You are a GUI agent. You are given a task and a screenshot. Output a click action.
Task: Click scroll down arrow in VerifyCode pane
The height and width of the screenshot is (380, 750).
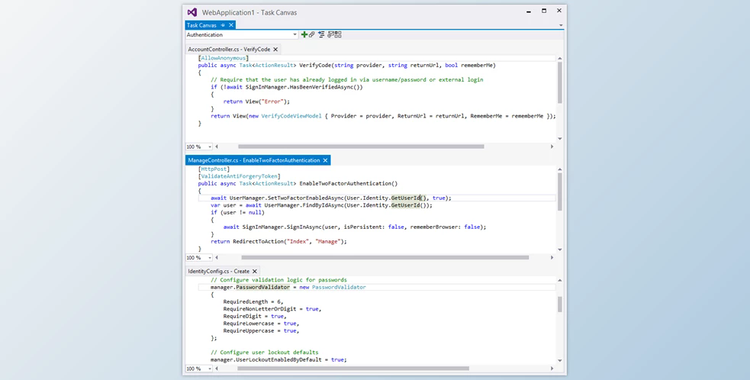click(x=560, y=139)
